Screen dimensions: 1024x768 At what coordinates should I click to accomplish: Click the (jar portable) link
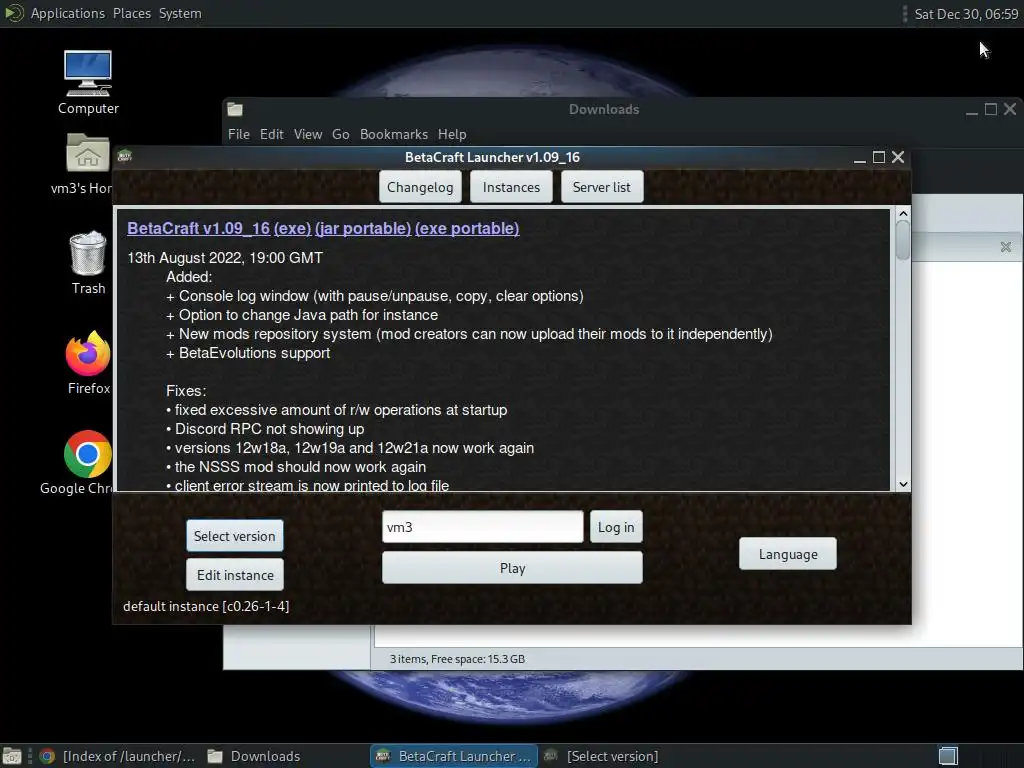[363, 228]
